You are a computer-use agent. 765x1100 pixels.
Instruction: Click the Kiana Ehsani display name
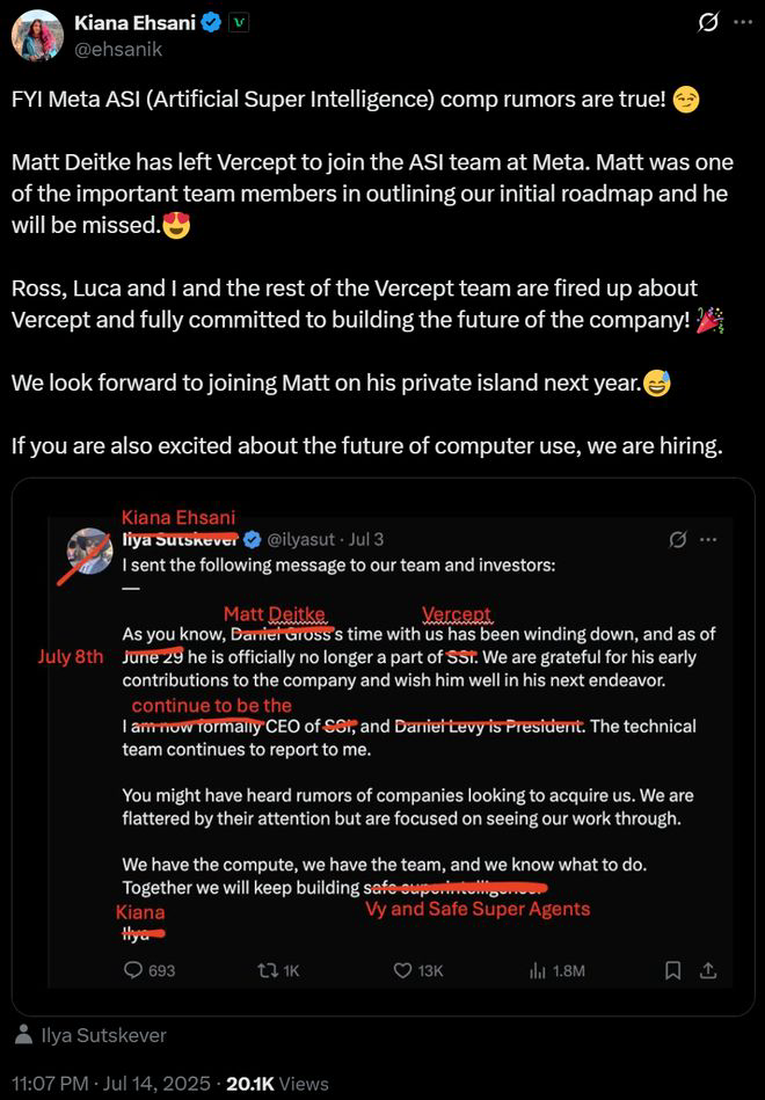point(135,22)
